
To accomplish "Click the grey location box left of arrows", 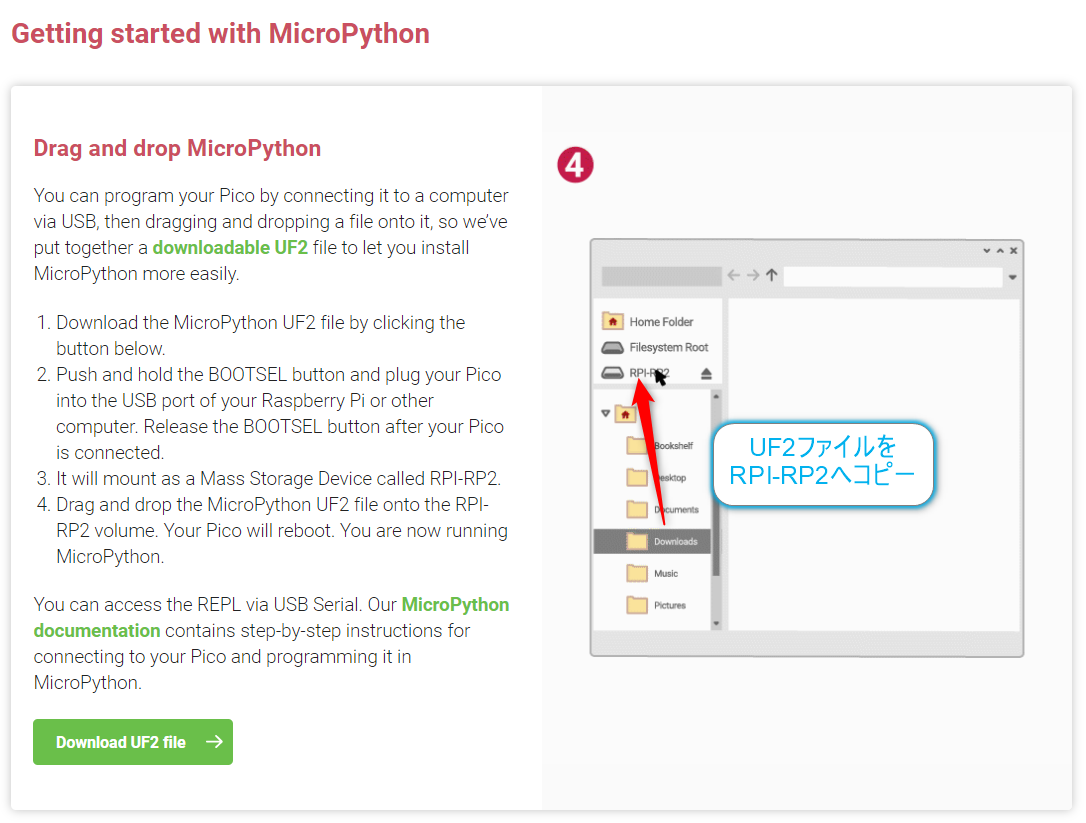I will pyautogui.click(x=661, y=276).
